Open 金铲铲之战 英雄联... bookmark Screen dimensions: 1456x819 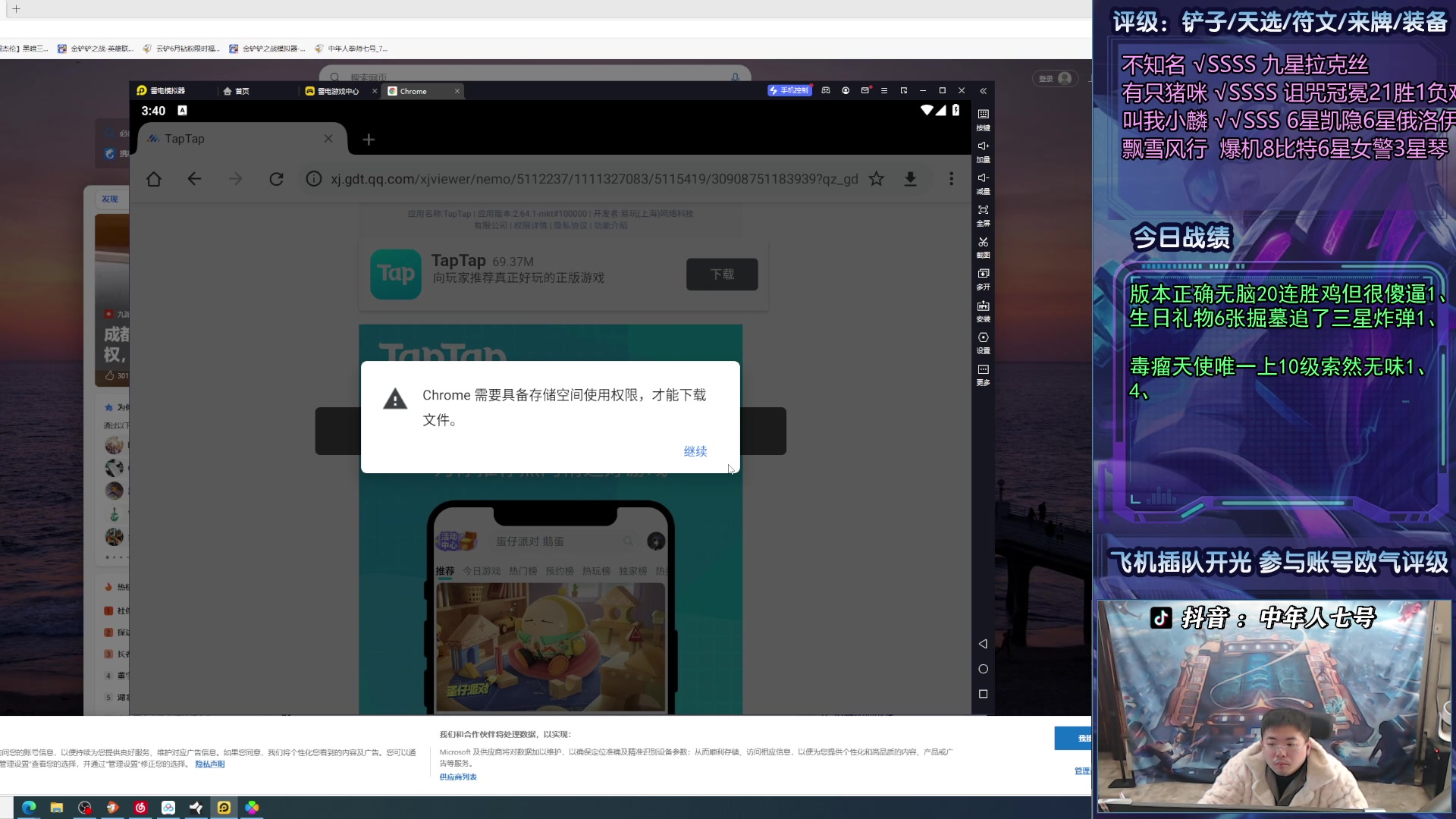tap(96, 49)
